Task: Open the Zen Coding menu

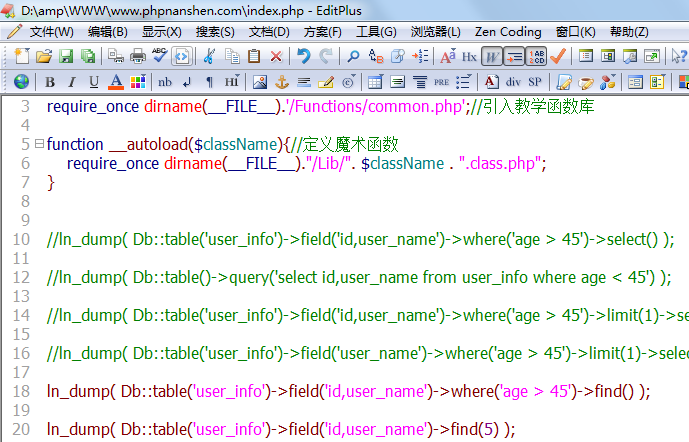Action: point(506,32)
